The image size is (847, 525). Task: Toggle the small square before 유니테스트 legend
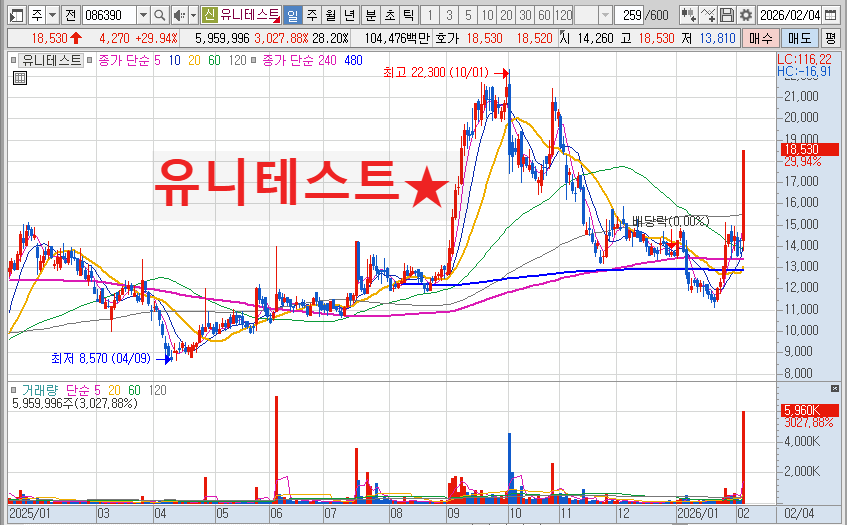pyautogui.click(x=14, y=60)
